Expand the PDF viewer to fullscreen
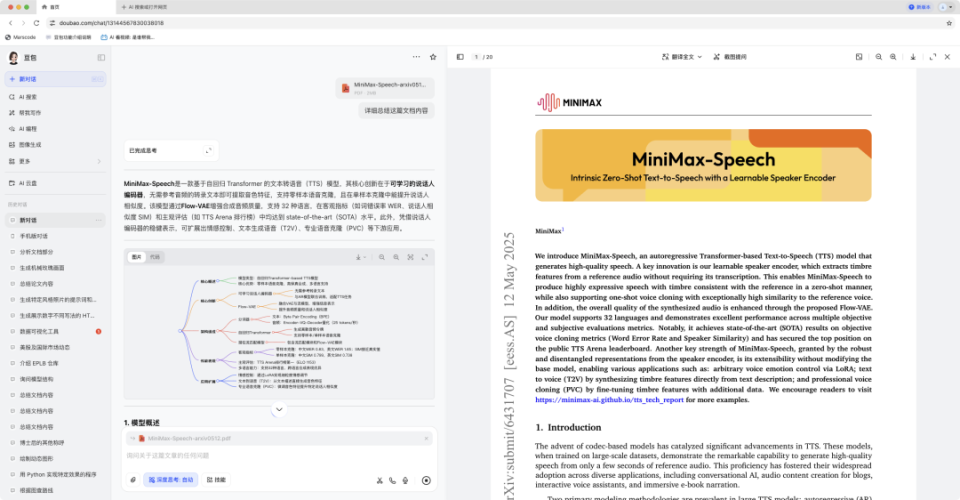Screen dimensions: 960x500 [x=932, y=57]
